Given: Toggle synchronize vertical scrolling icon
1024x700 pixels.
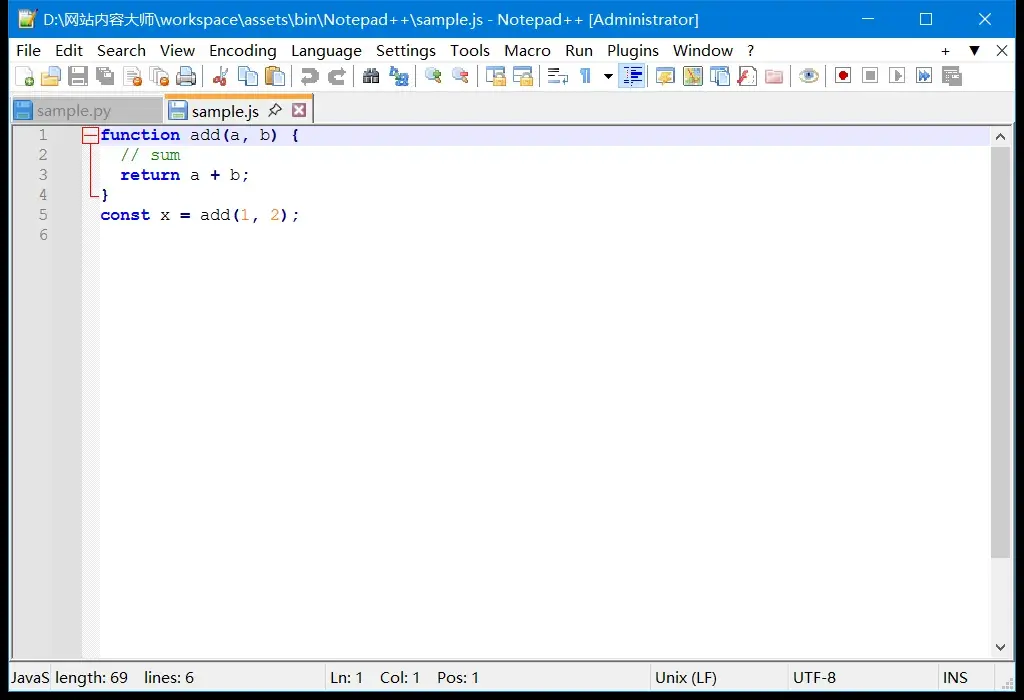Looking at the screenshot, I should tap(495, 76).
